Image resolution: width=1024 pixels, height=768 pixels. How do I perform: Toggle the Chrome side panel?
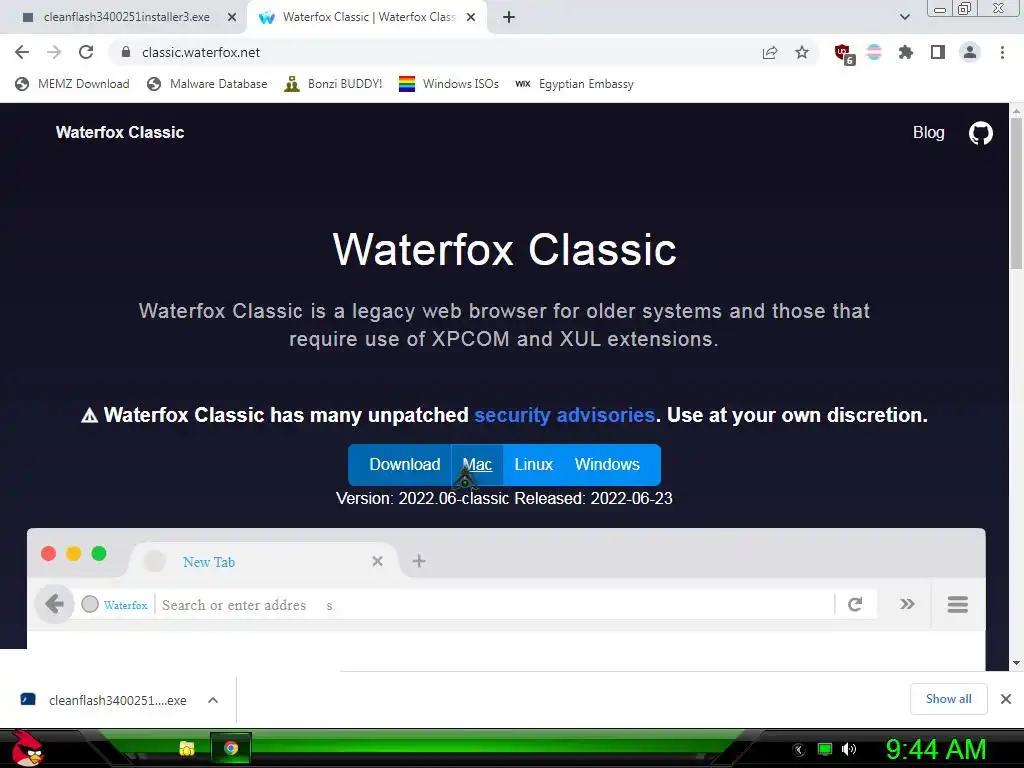pos(938,52)
